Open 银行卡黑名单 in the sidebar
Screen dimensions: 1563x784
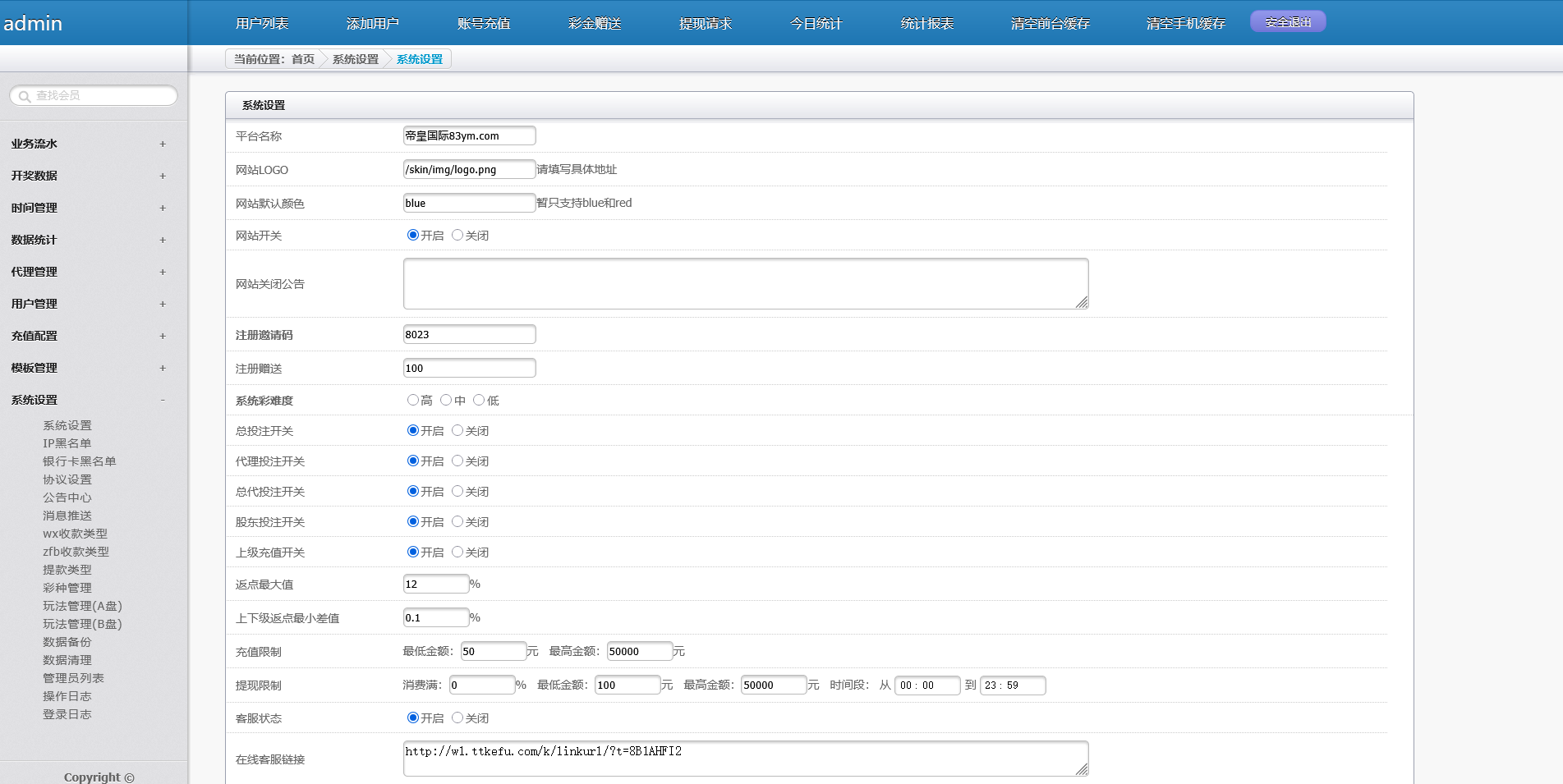80,461
